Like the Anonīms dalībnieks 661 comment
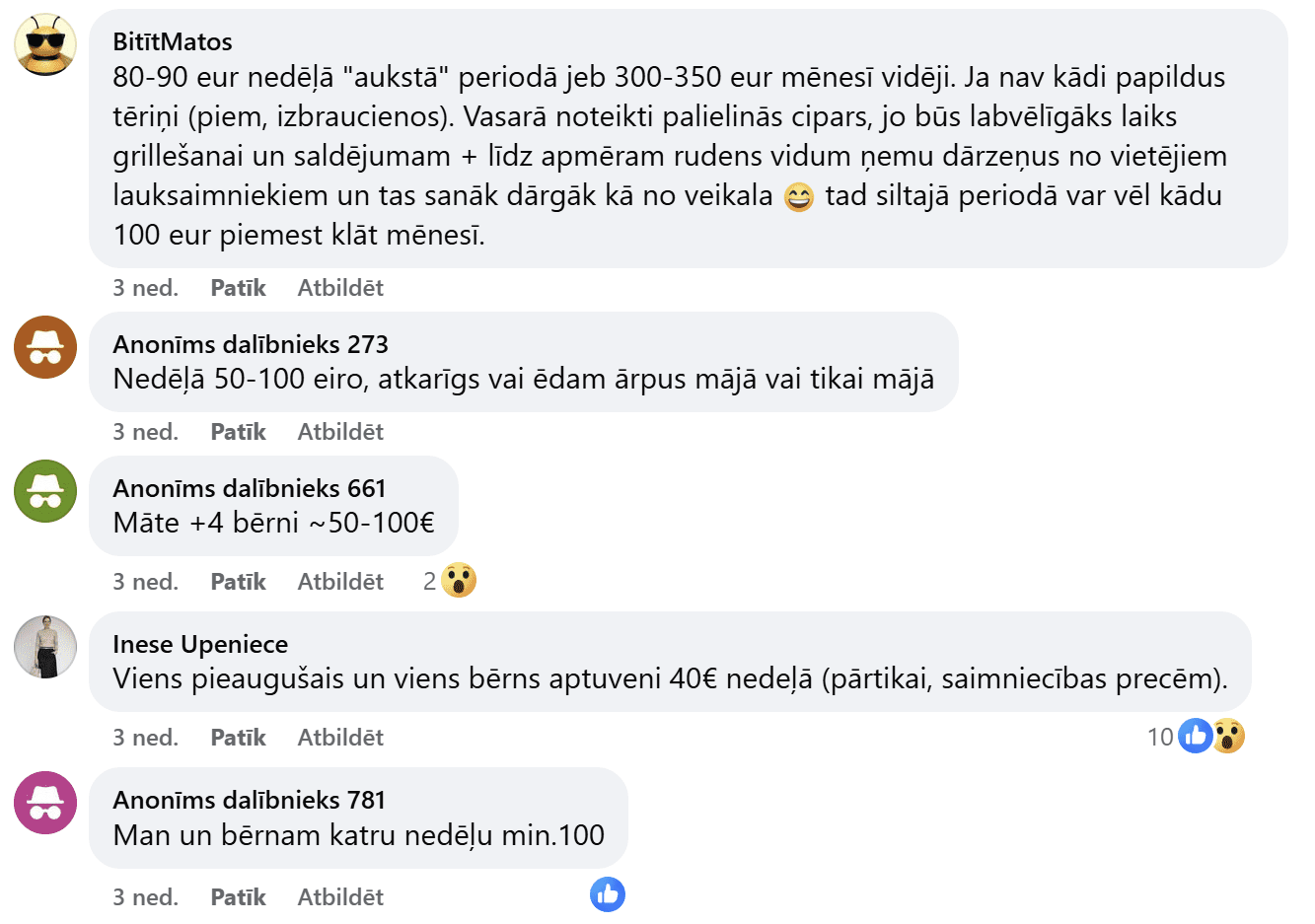Screen dimensions: 1315x924 [238, 582]
